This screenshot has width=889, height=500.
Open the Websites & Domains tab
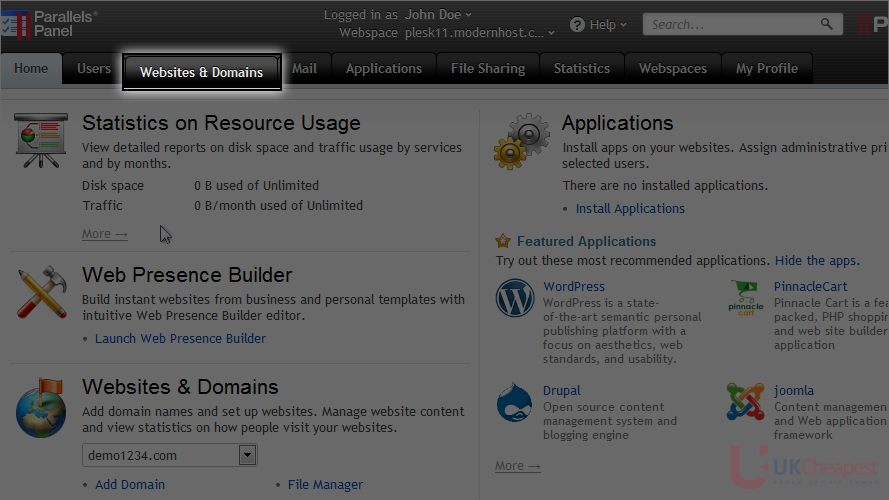[201, 72]
